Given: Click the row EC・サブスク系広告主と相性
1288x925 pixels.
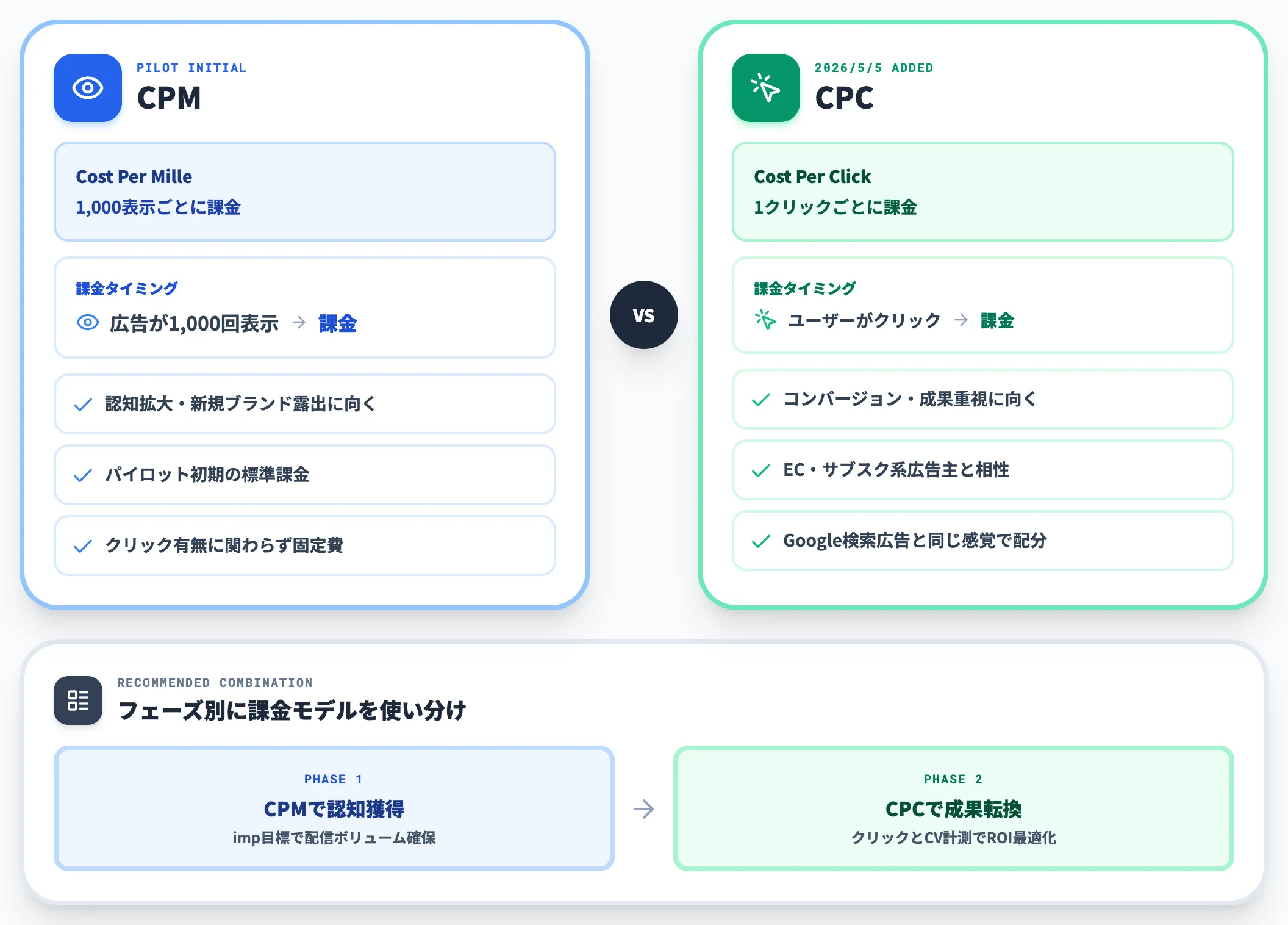Looking at the screenshot, I should coord(983,470).
